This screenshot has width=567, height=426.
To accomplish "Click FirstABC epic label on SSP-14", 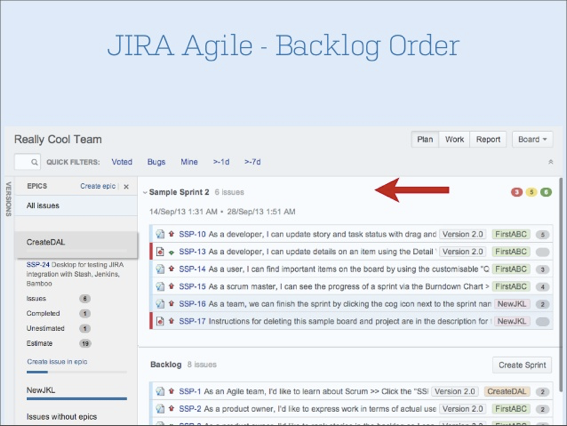I will (511, 269).
